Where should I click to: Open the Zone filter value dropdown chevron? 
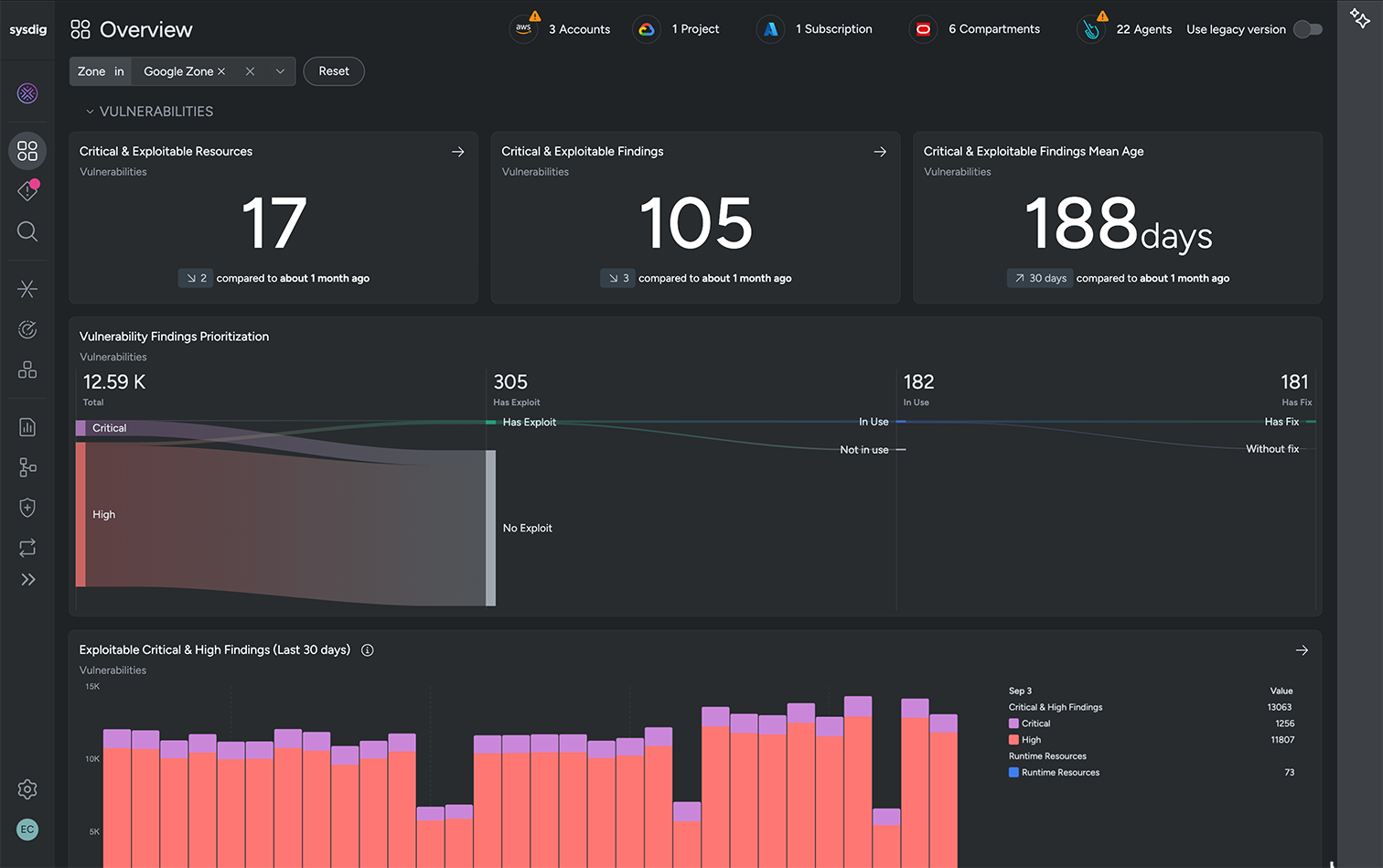pyautogui.click(x=280, y=71)
